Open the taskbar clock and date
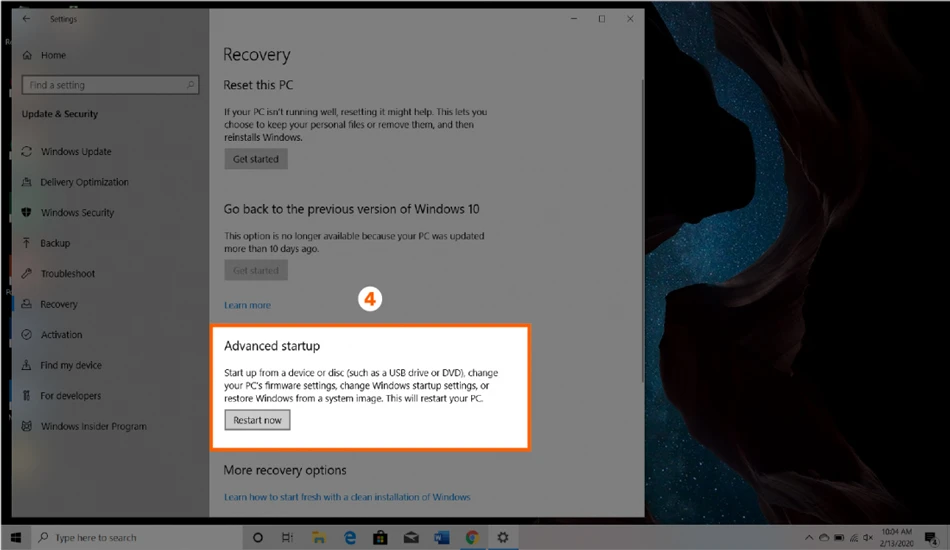Image resolution: width=950 pixels, height=550 pixels. (x=897, y=537)
